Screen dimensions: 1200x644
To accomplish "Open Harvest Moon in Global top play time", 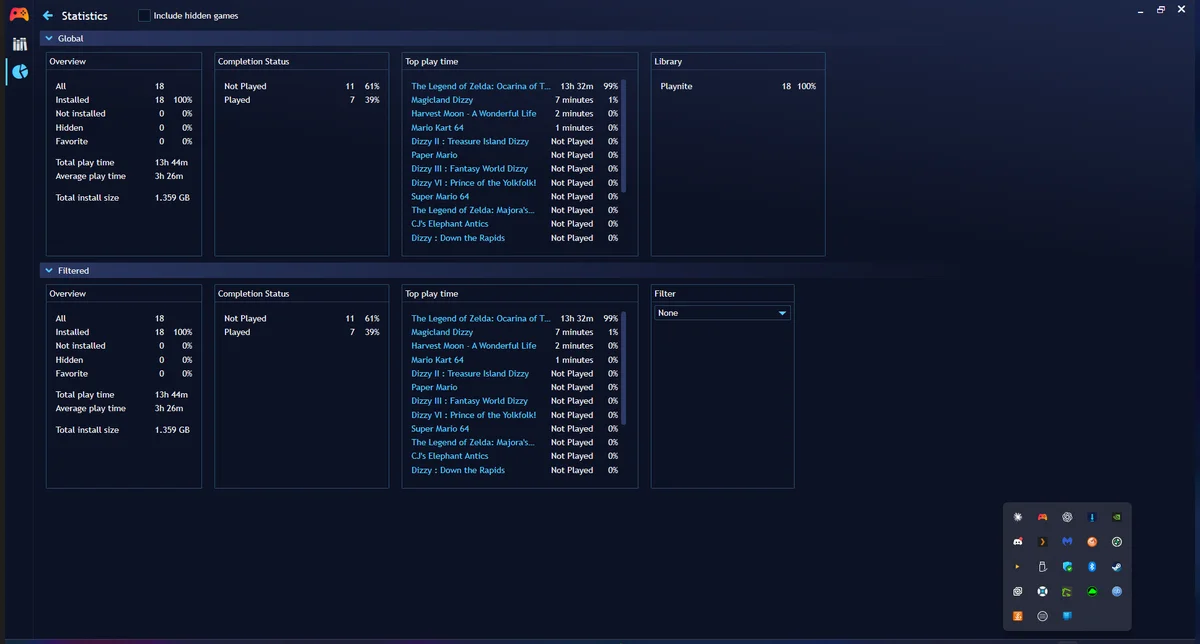I will pyautogui.click(x=473, y=114).
